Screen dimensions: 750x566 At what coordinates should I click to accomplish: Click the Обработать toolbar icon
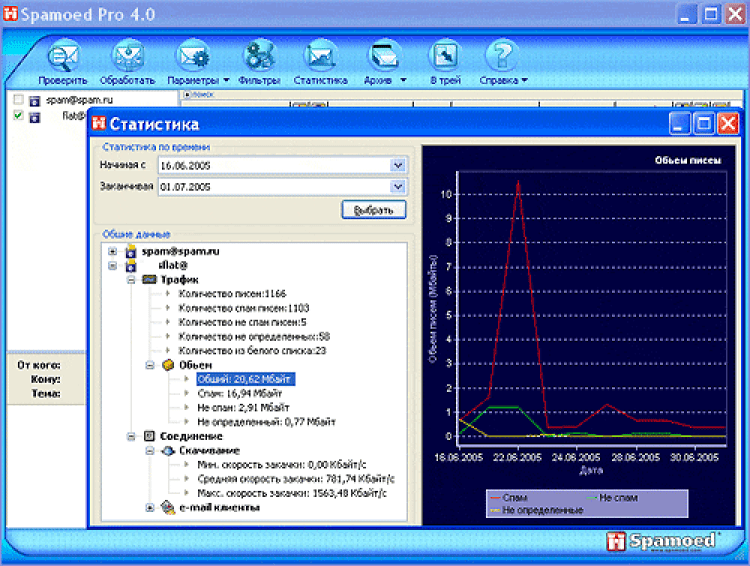127,56
